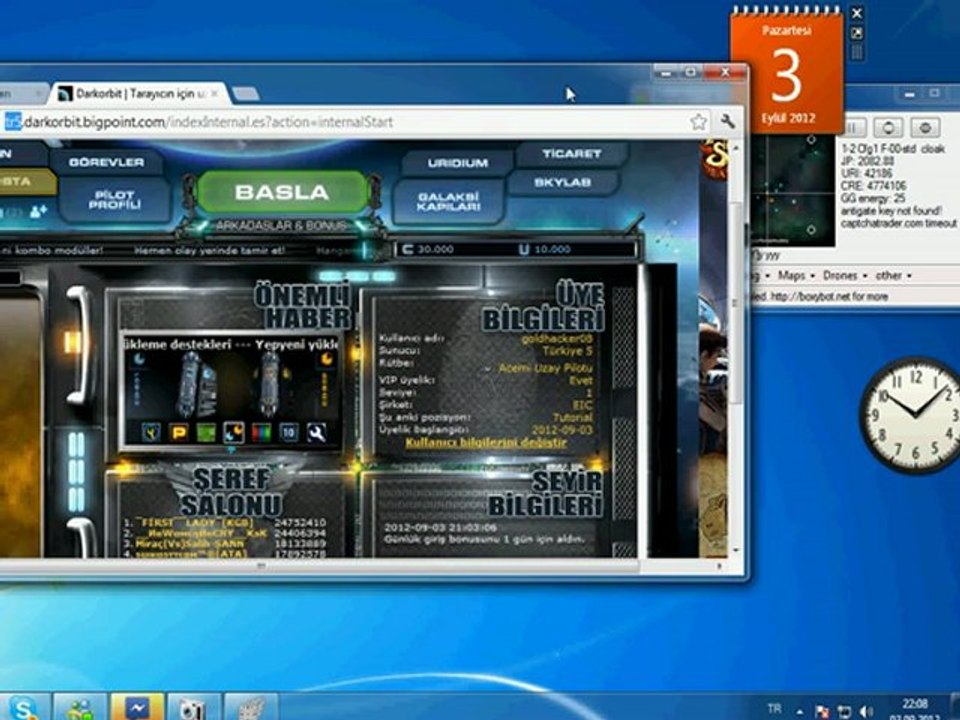This screenshot has height=720, width=960.
Task: Expand the other dropdown in bot window
Action: click(893, 276)
